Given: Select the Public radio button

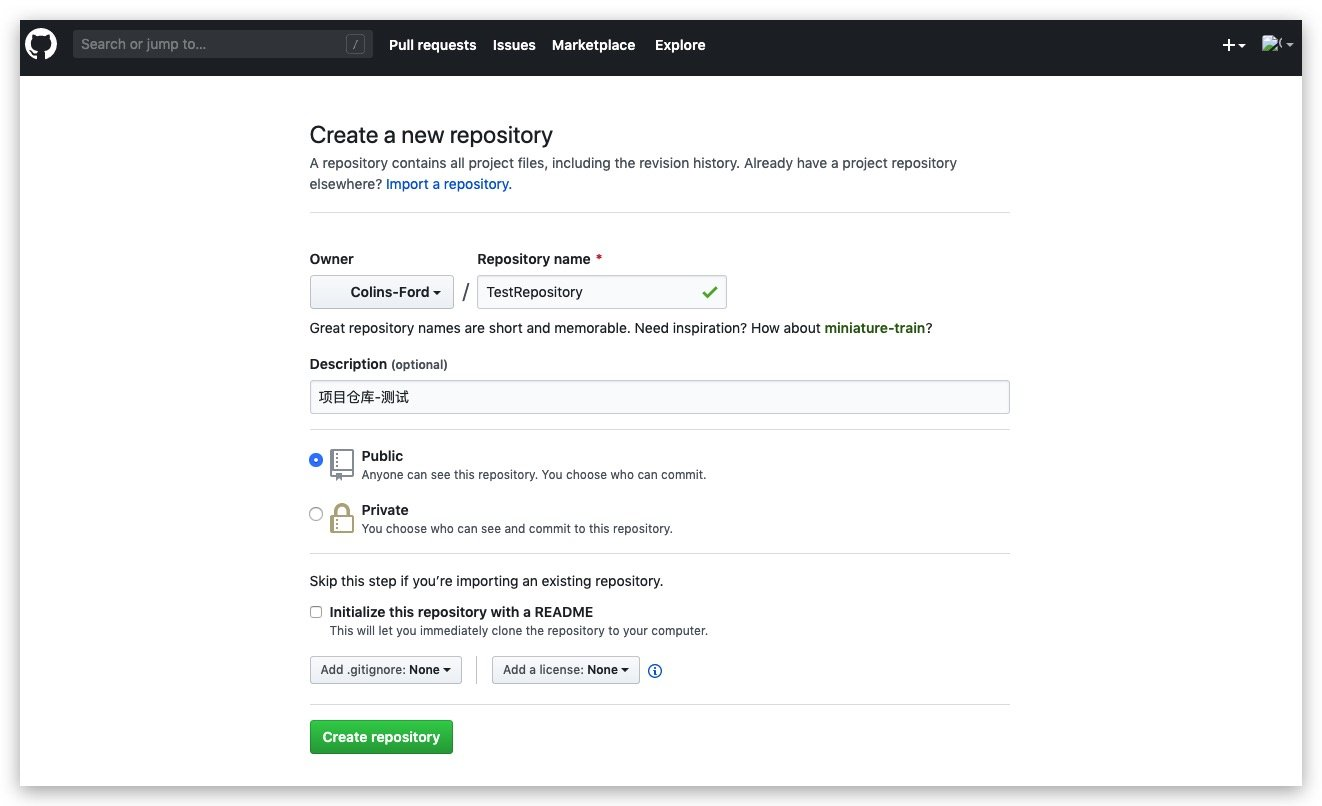Looking at the screenshot, I should click(316, 460).
